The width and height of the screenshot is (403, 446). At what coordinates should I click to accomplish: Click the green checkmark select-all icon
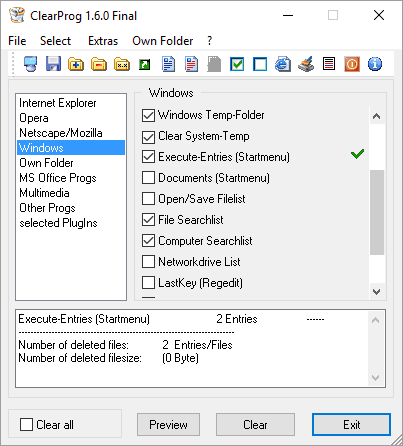tap(237, 64)
